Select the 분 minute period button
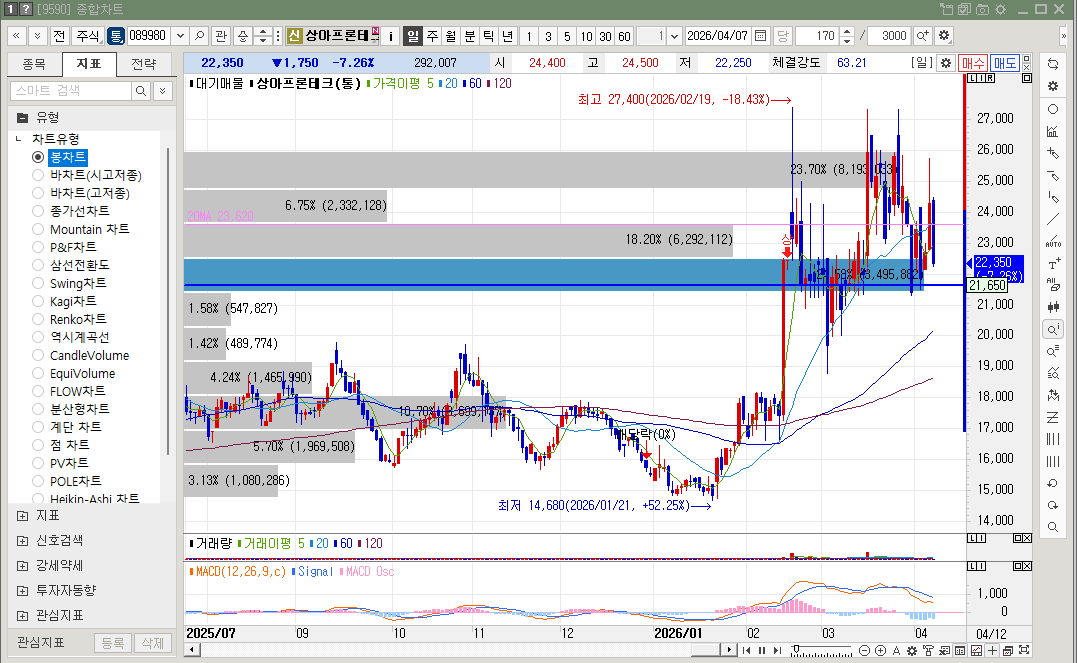This screenshot has height=663, width=1077. [470, 36]
